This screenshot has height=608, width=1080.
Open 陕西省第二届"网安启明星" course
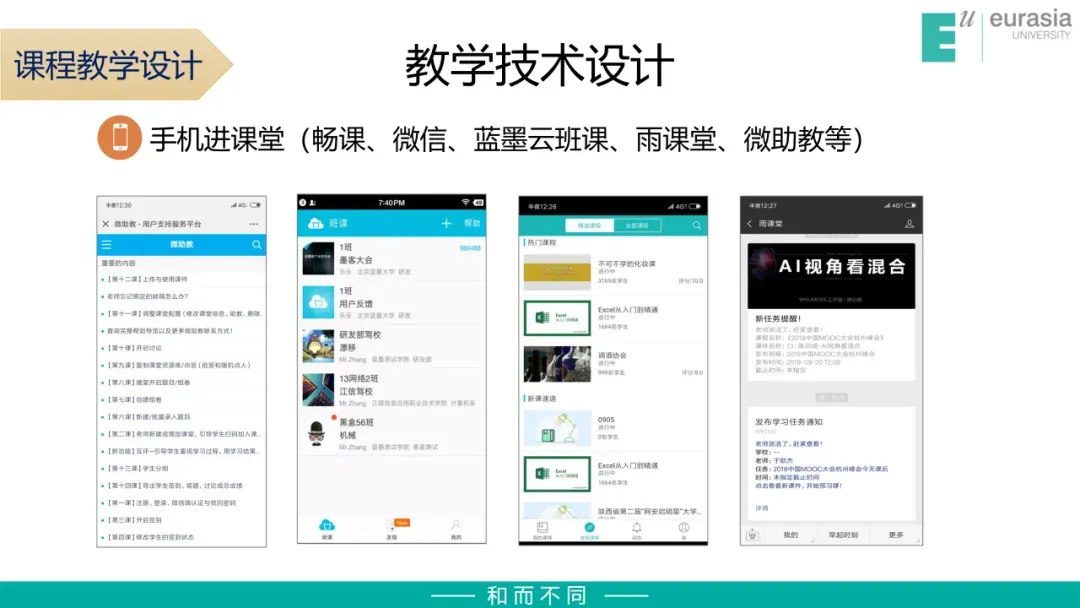[613, 510]
